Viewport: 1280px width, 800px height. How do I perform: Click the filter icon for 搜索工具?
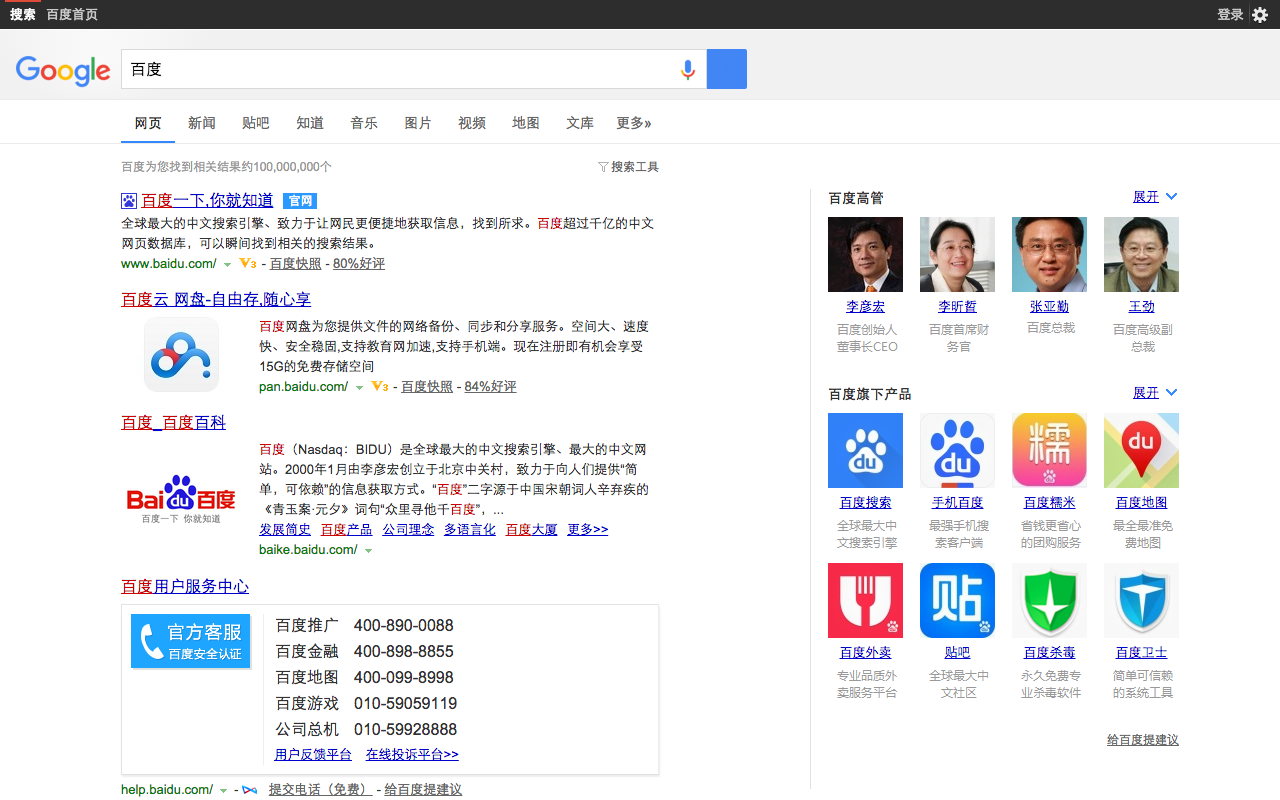click(603, 167)
